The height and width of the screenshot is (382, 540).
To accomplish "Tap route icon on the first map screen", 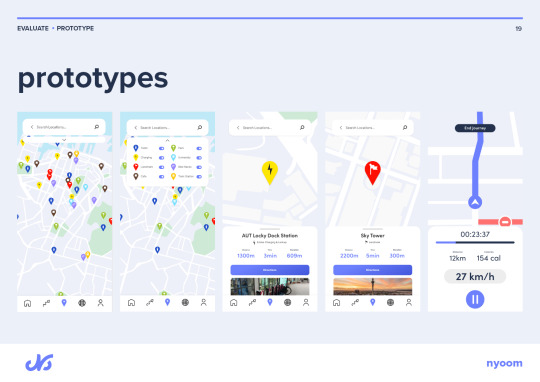I will (x=46, y=303).
